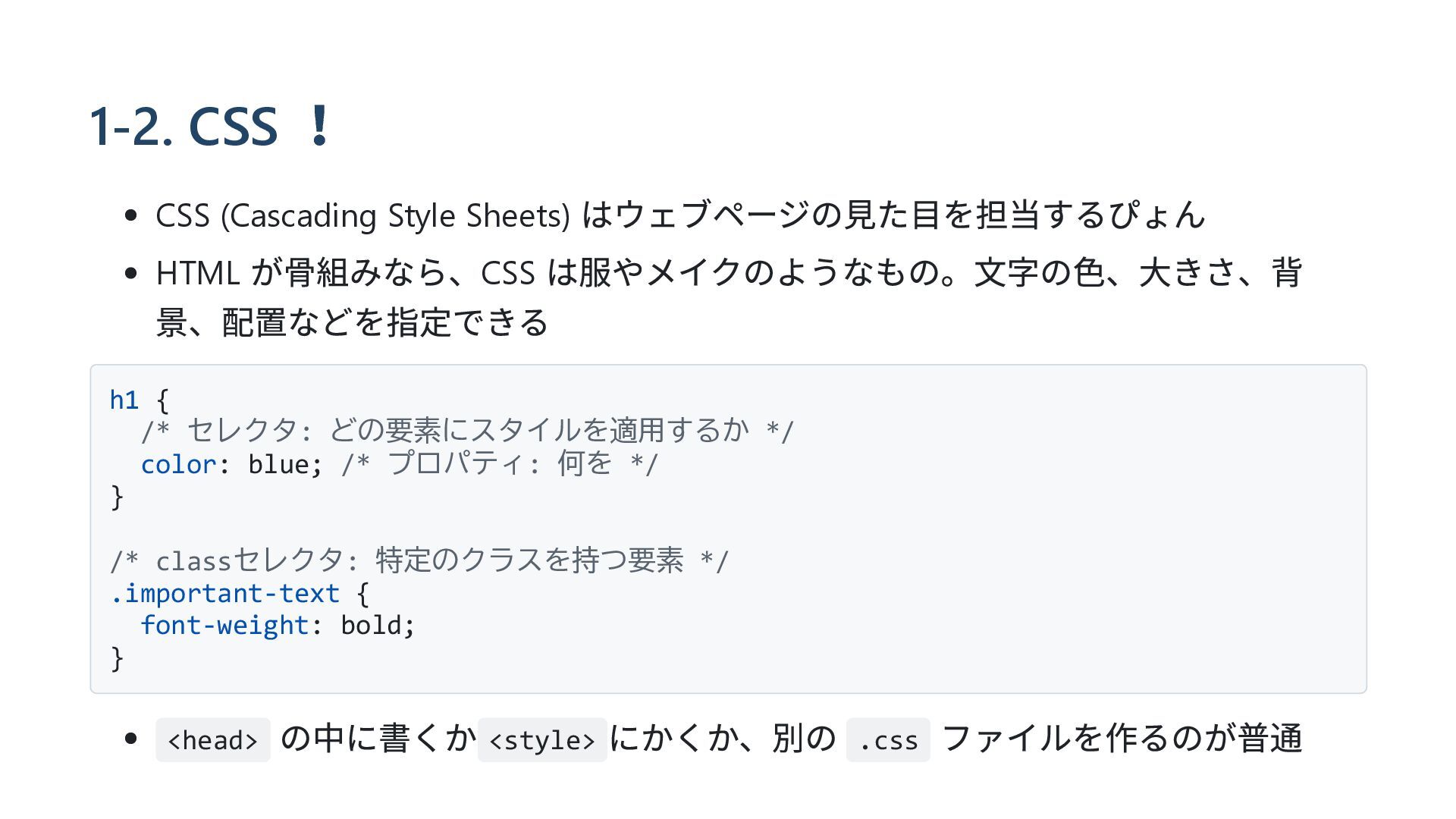Click the 'bold' value in the code
This screenshot has width=1456, height=819.
point(372,626)
